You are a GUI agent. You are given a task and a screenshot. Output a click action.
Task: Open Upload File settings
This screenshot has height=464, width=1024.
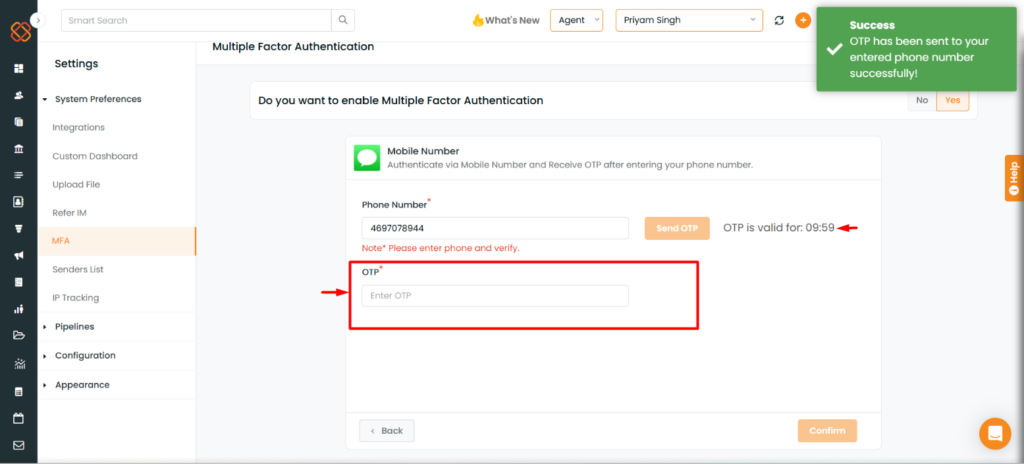coord(76,185)
